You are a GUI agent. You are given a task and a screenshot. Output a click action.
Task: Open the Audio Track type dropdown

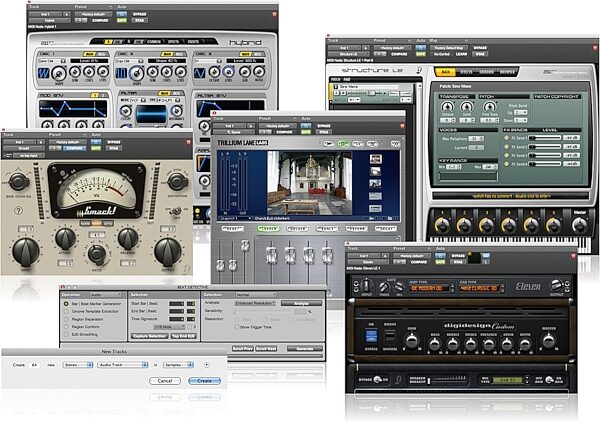coord(122,365)
